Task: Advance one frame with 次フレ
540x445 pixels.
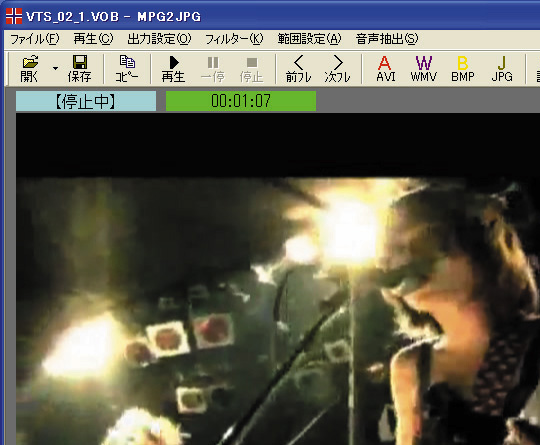Action: click(x=338, y=69)
